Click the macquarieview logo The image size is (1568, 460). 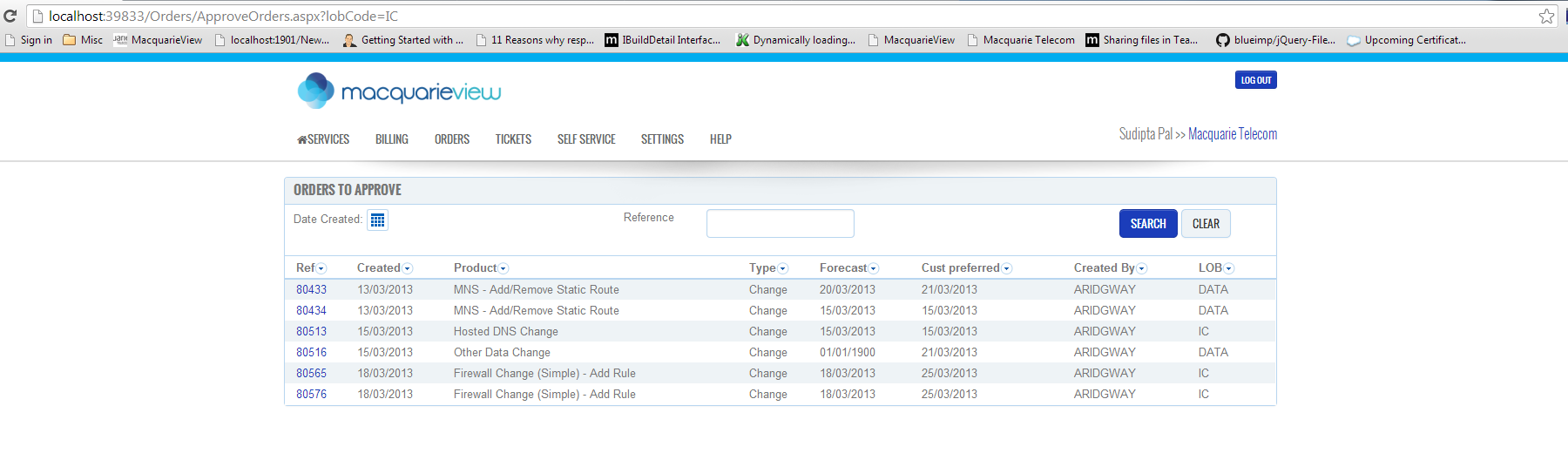coord(399,91)
